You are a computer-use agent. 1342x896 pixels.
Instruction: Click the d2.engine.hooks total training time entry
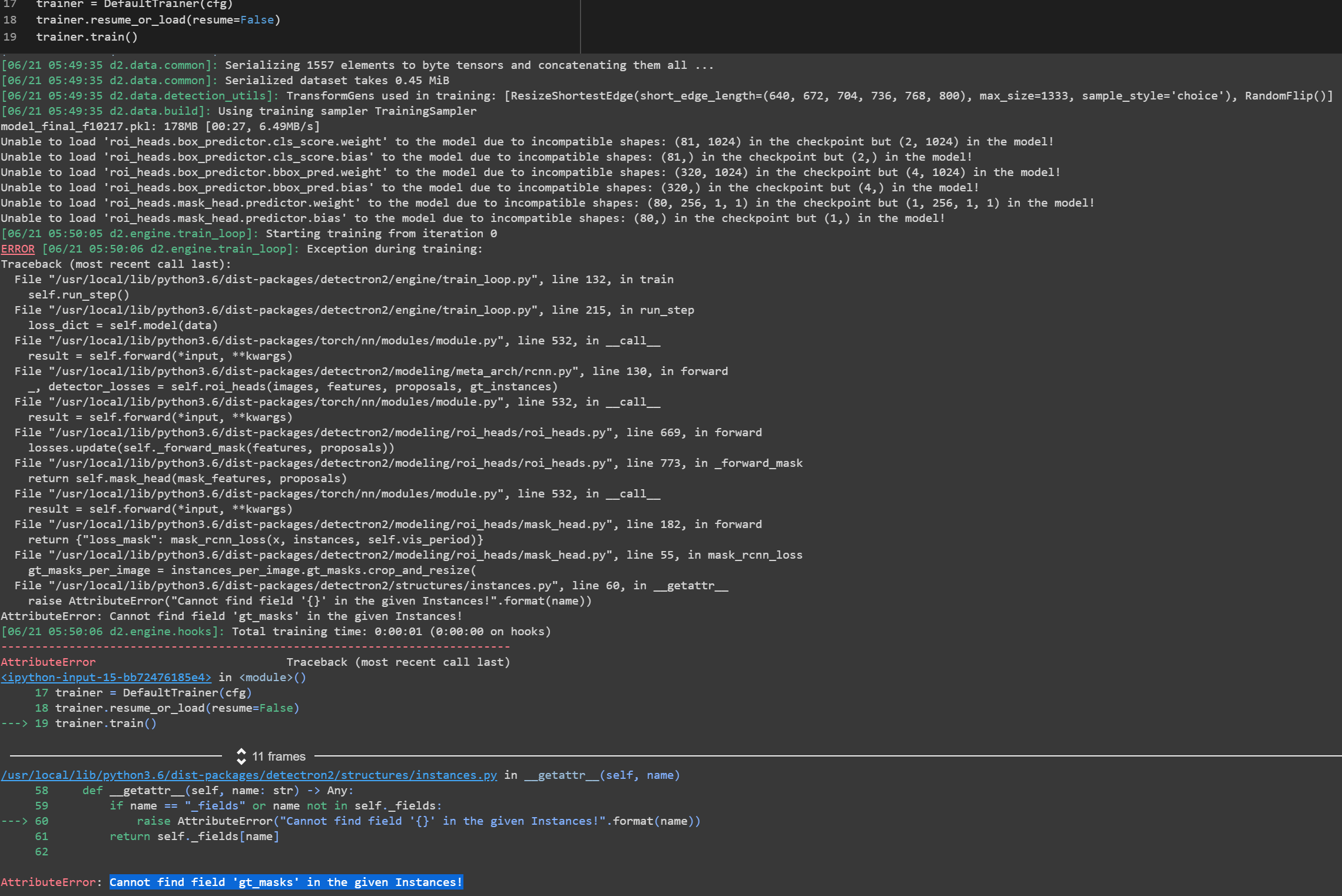tap(276, 631)
